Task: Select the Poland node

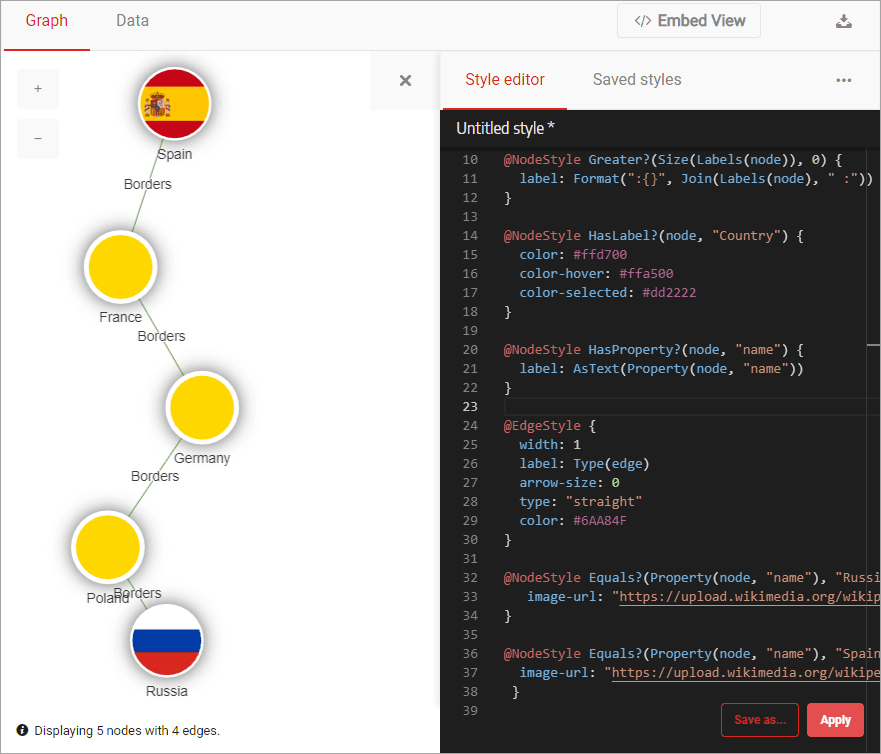Action: pyautogui.click(x=108, y=547)
